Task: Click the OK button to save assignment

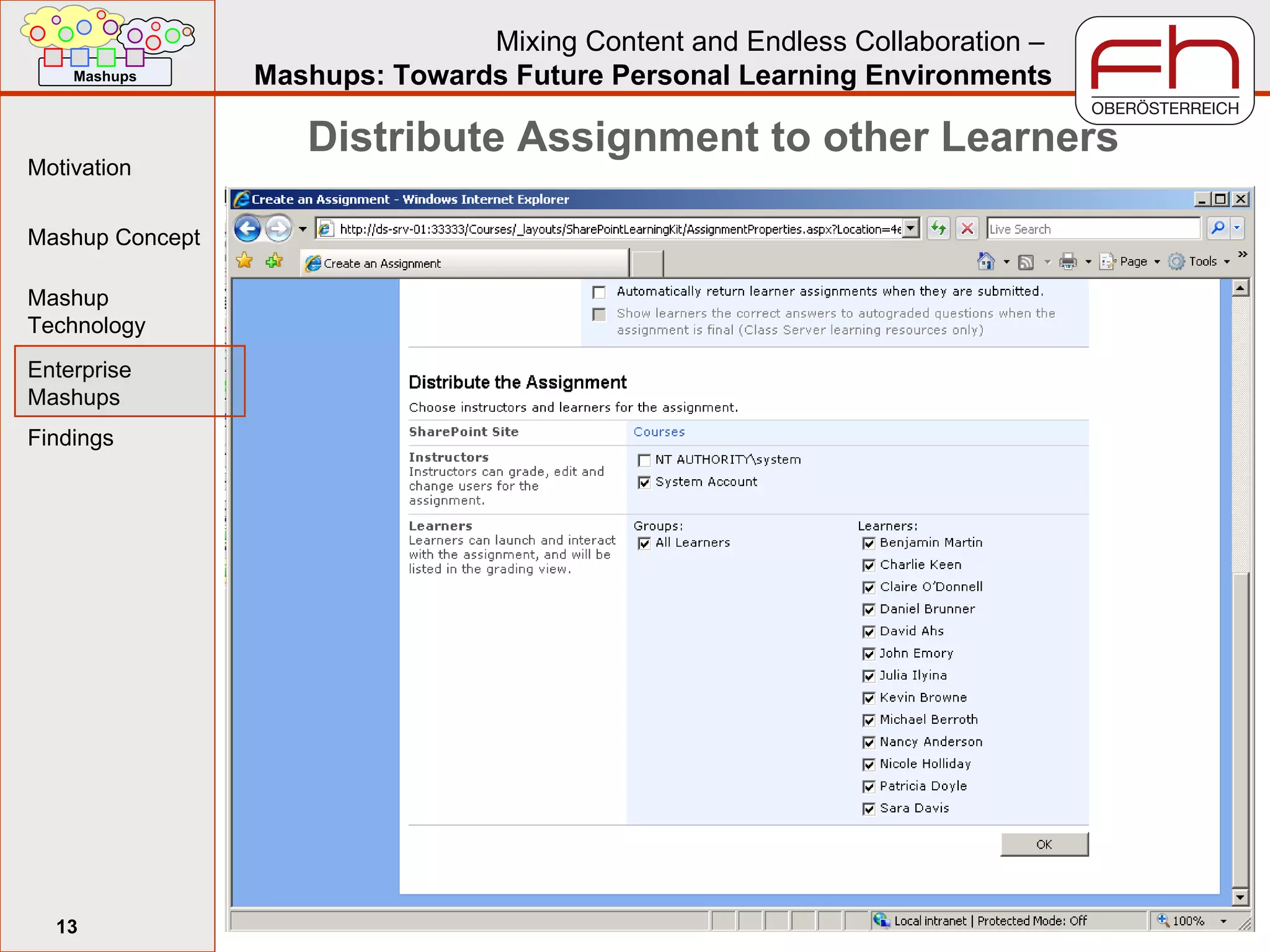Action: click(x=1044, y=845)
